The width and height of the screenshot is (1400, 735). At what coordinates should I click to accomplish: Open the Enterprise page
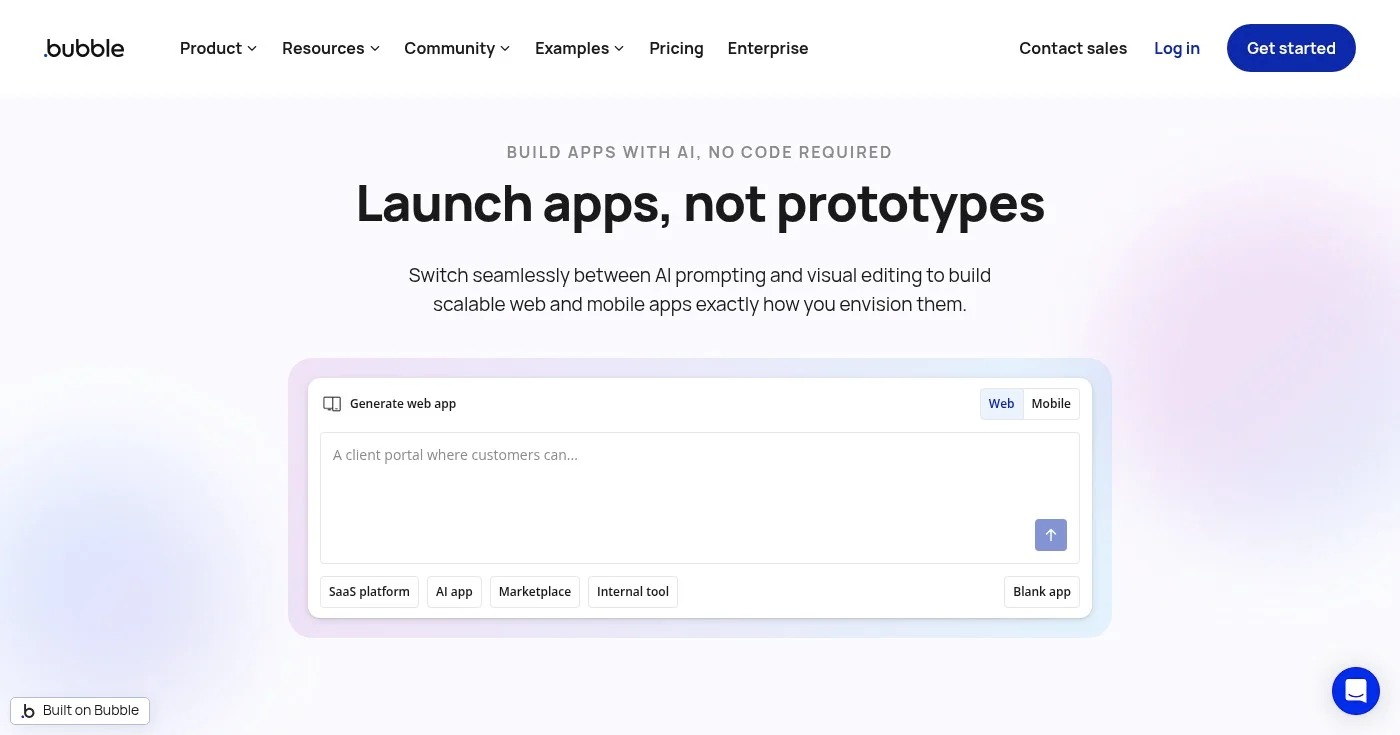[x=768, y=48]
